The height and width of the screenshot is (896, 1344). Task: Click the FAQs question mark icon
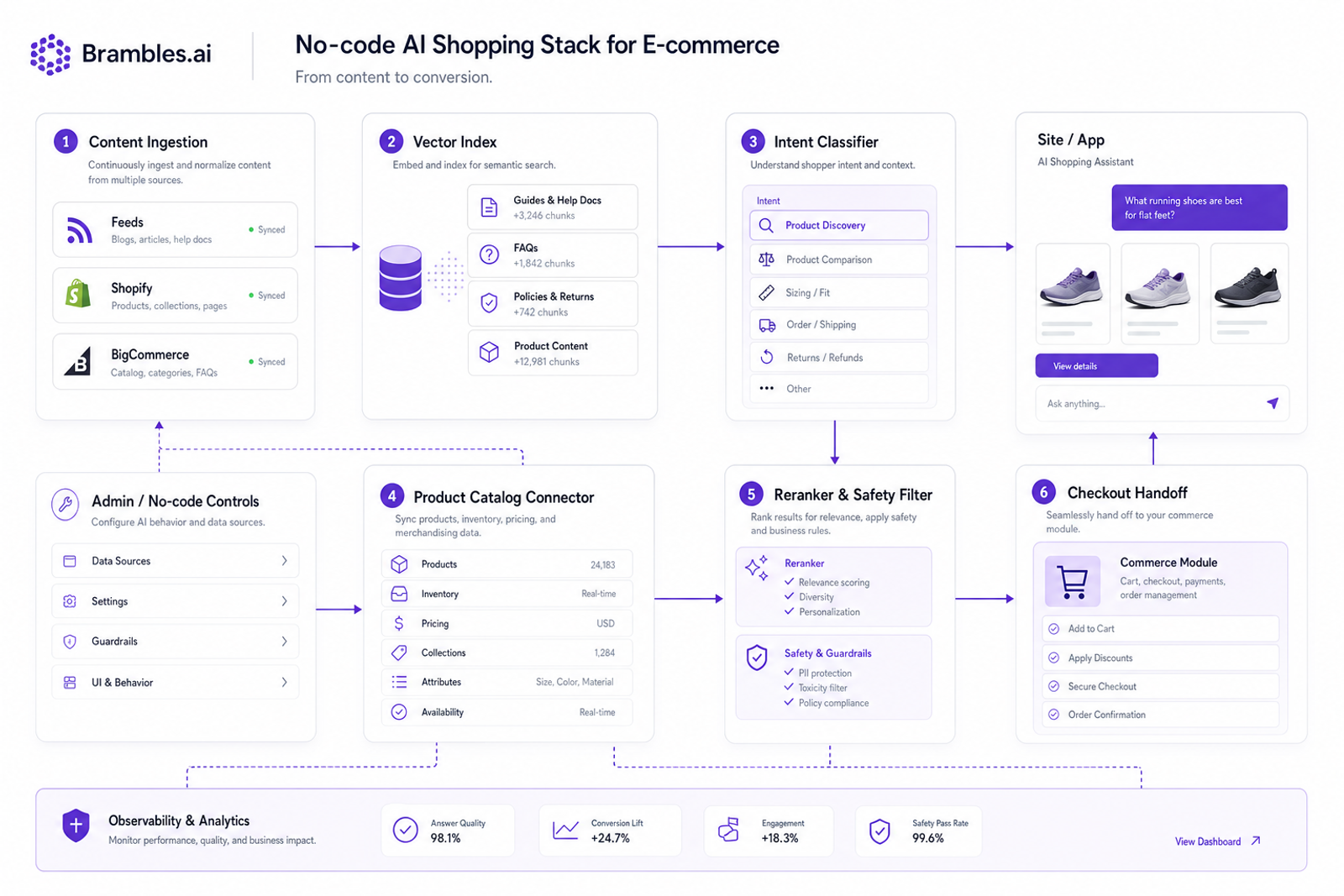click(489, 254)
